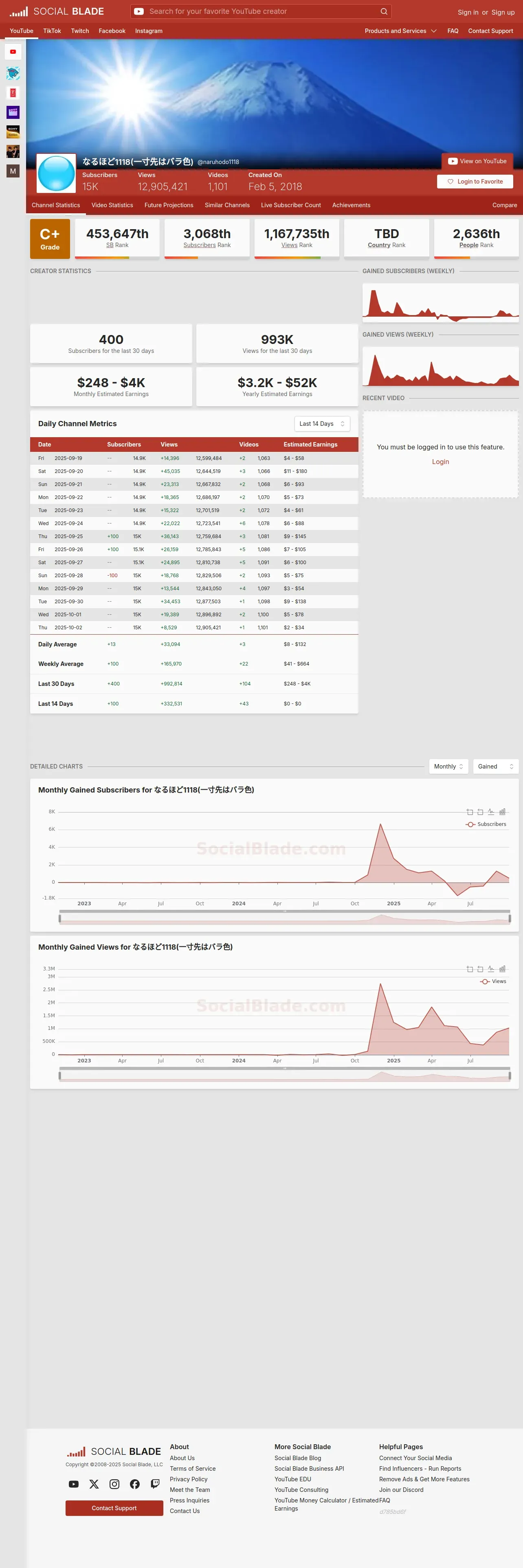The height and width of the screenshot is (1568, 523).
Task: Open the purple clapperboard channel icon in sidebar
Action: pyautogui.click(x=13, y=112)
